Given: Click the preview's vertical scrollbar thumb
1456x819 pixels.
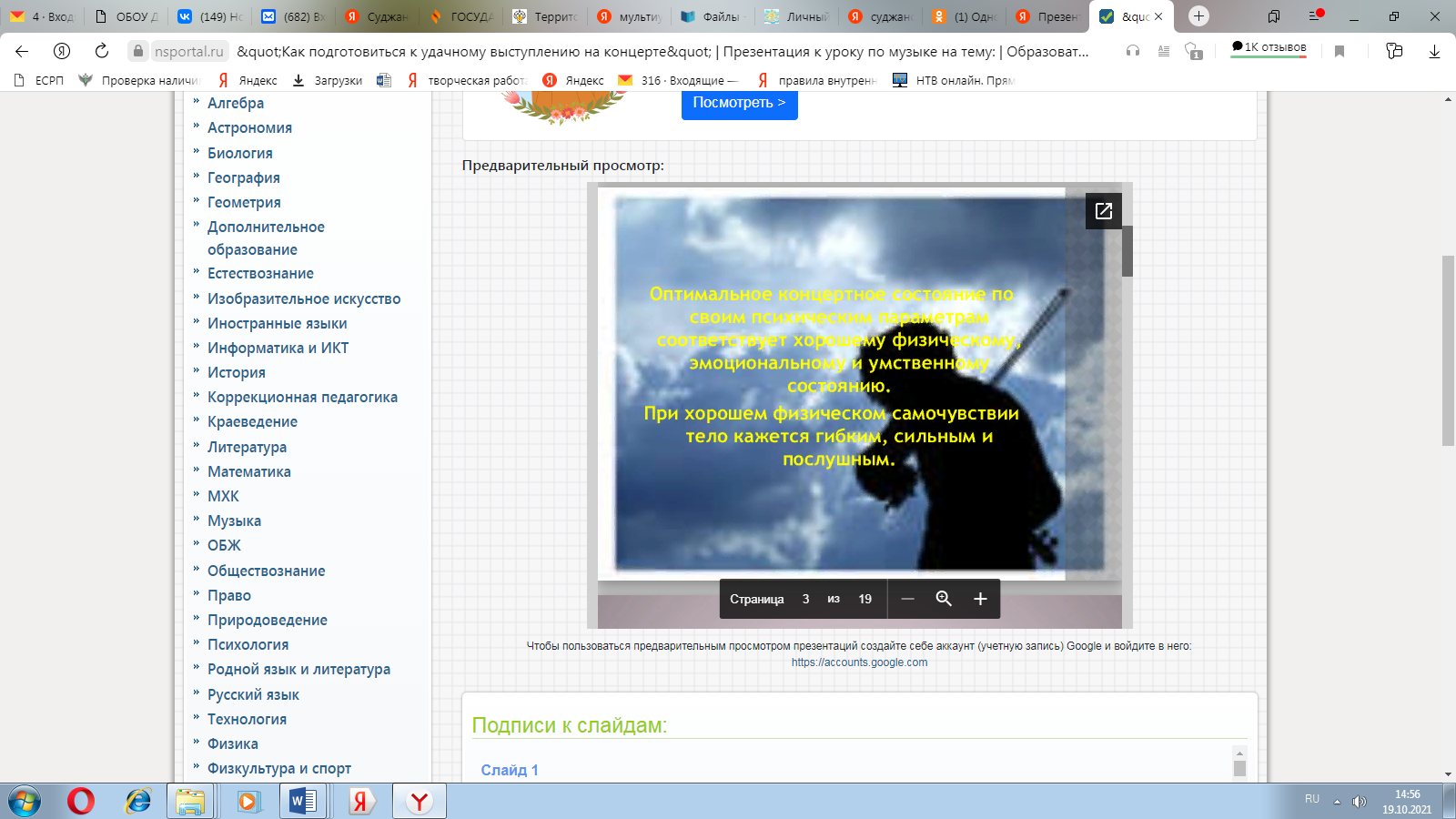Looking at the screenshot, I should 1127,251.
